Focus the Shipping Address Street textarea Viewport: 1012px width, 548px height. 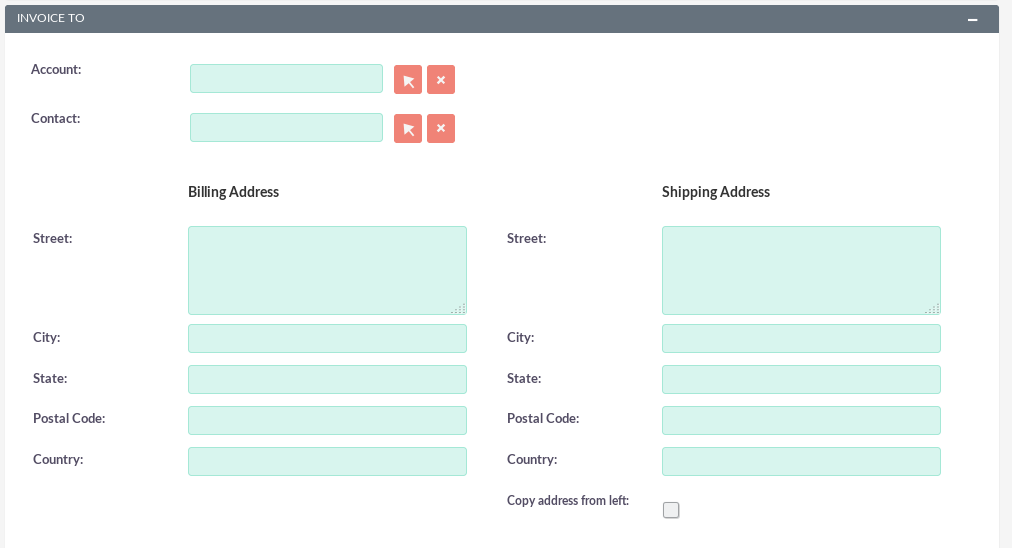click(801, 270)
